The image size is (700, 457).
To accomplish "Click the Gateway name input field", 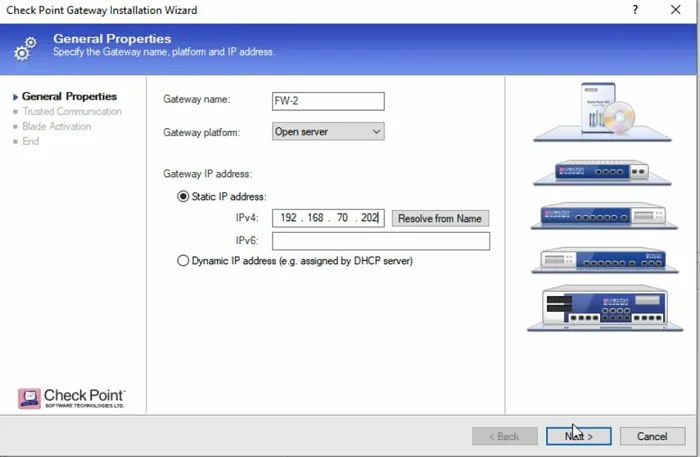I will tap(328, 101).
